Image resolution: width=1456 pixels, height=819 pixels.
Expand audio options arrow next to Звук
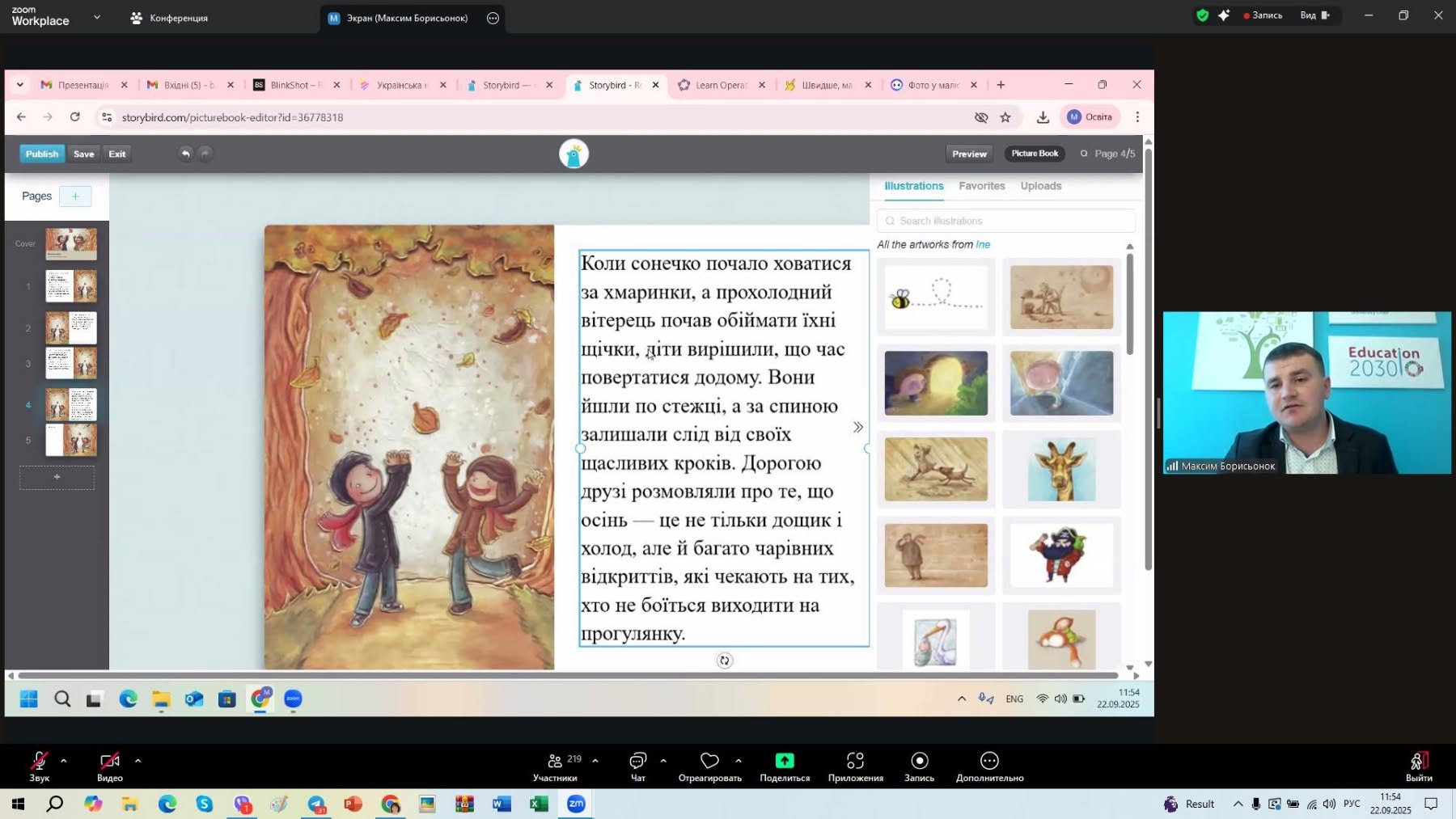click(63, 761)
